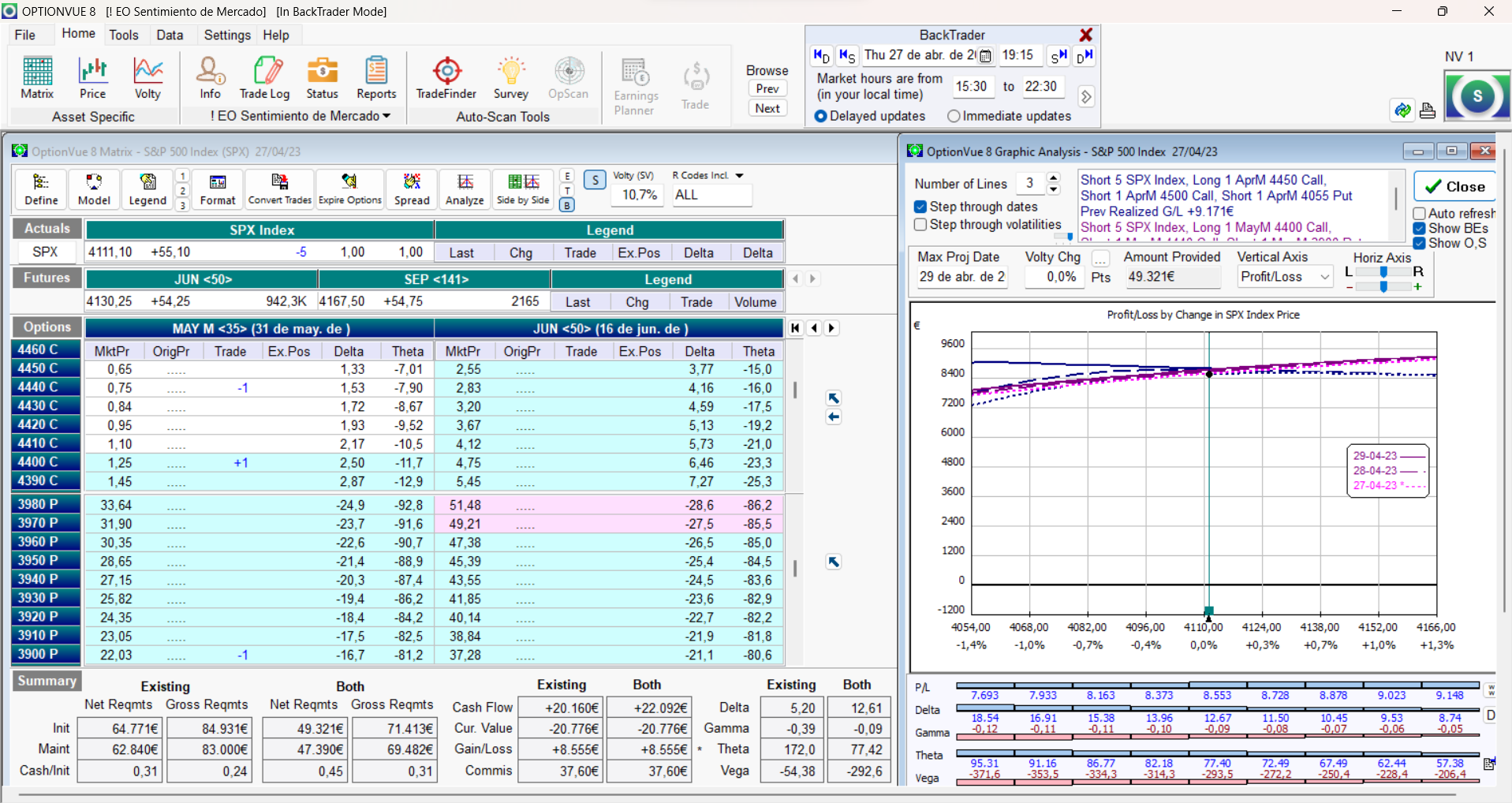
Task: Enable Step through volatilities checkbox
Action: point(920,225)
